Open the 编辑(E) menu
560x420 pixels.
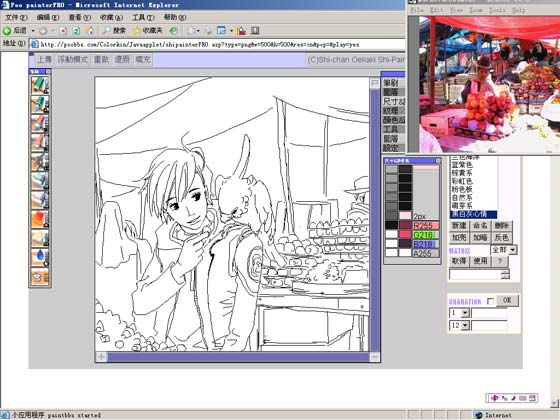48,17
